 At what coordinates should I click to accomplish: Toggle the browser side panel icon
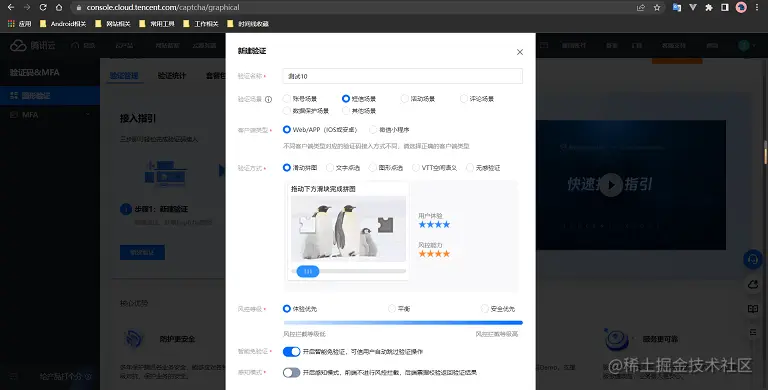[x=725, y=7]
